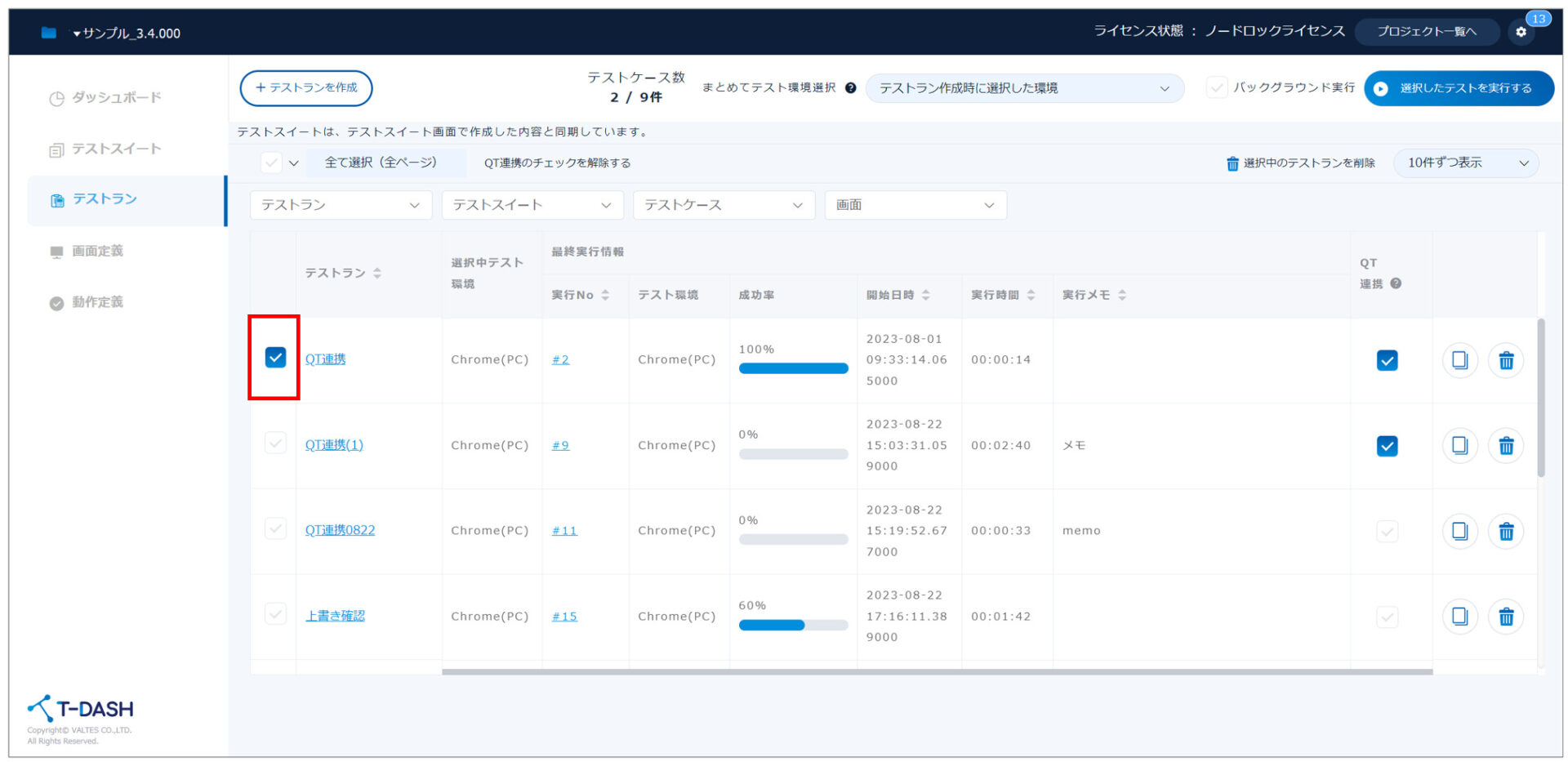
Task: Open 画面定義 from the sidebar
Action: (97, 251)
